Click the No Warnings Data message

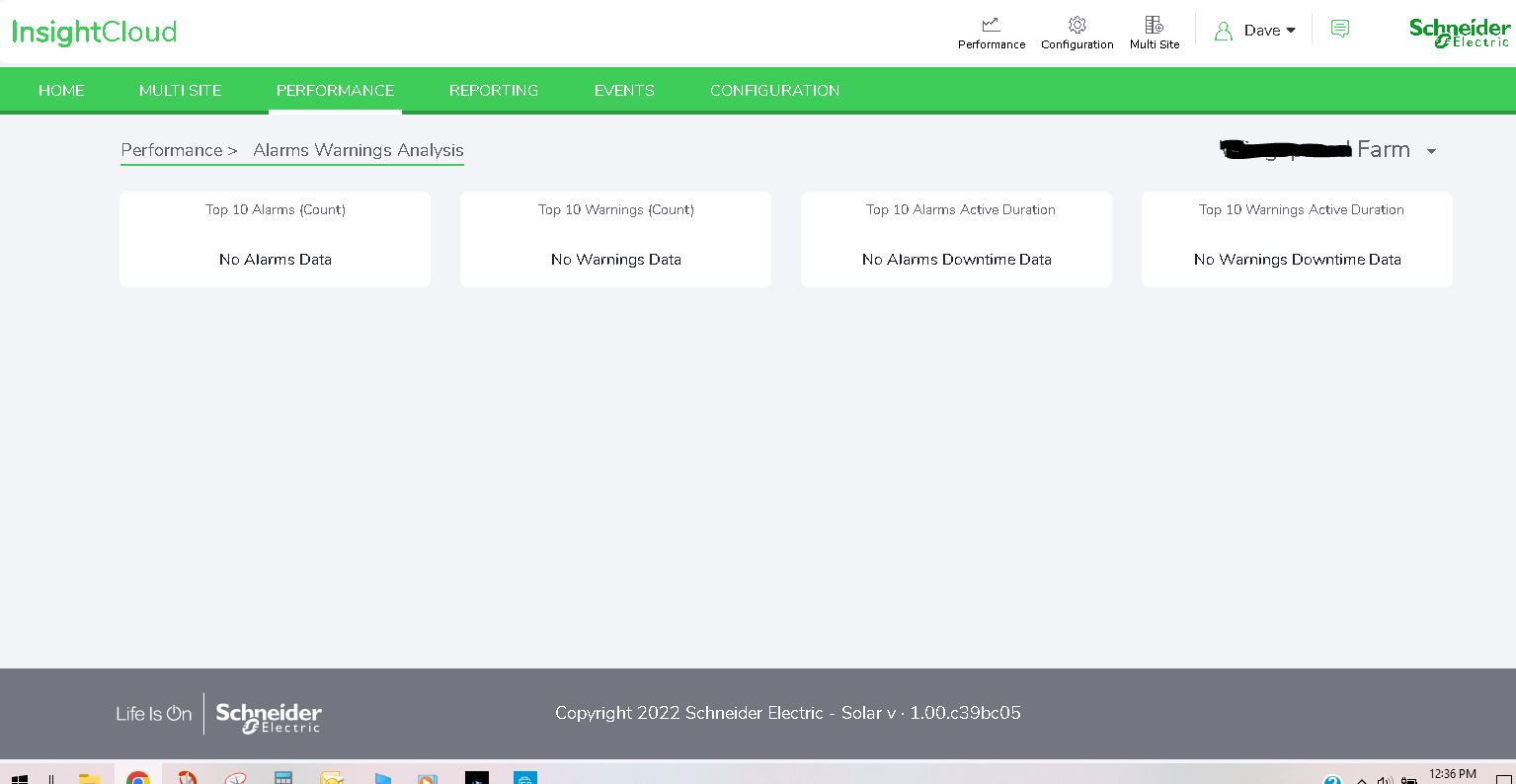point(616,260)
